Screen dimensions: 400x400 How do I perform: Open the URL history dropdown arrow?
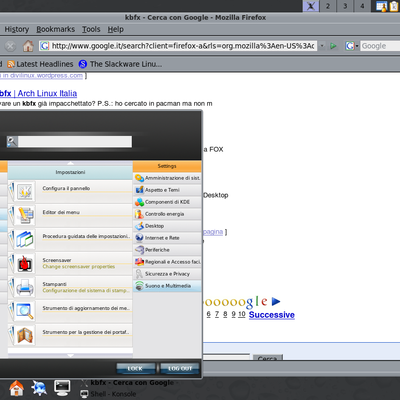pyautogui.click(x=322, y=46)
